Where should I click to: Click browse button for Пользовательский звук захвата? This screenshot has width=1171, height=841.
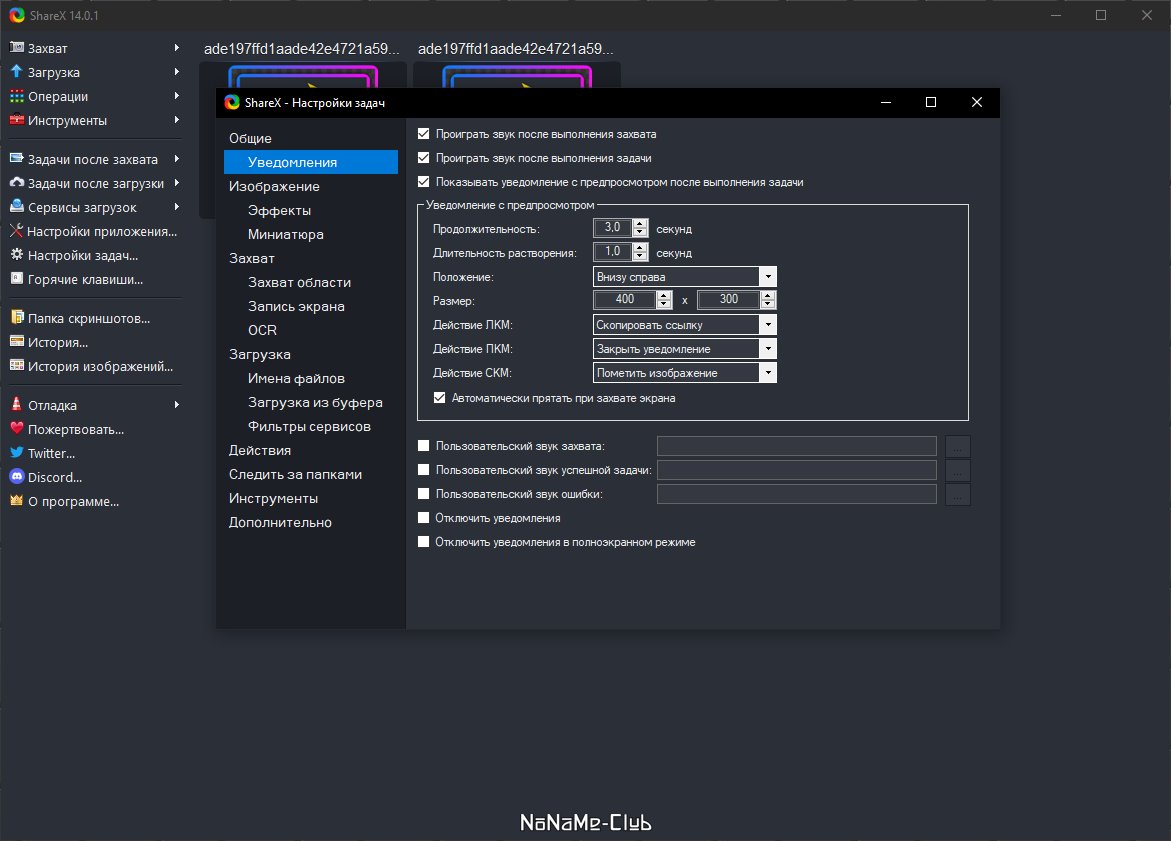point(958,446)
